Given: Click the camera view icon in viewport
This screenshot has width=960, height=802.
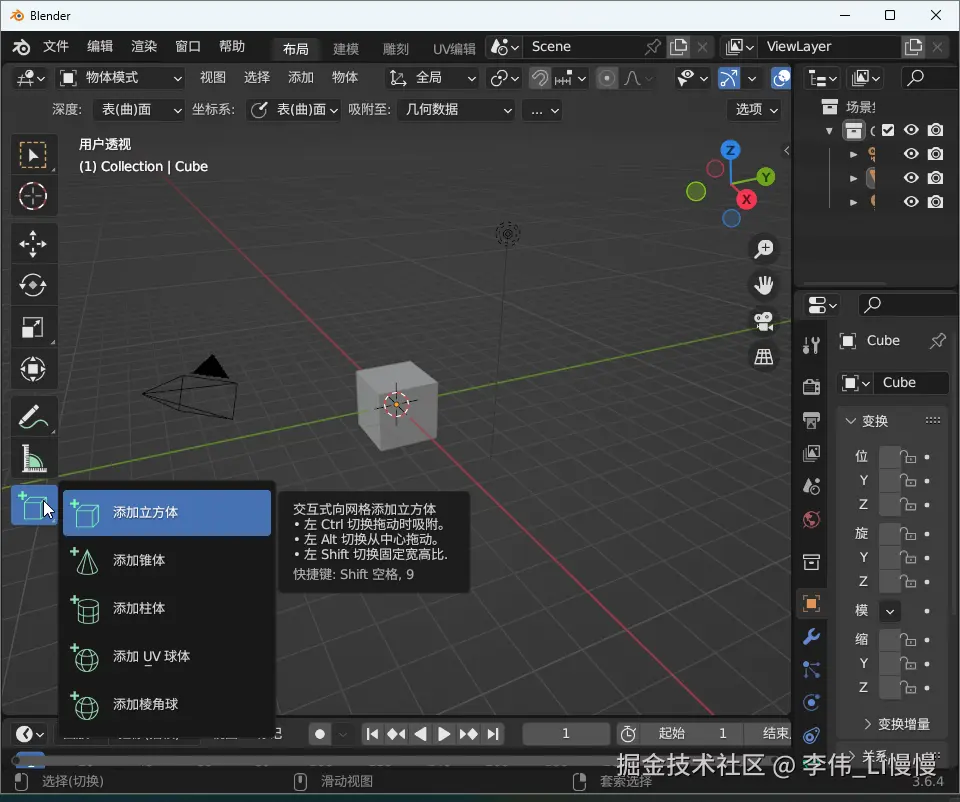Looking at the screenshot, I should pos(764,321).
